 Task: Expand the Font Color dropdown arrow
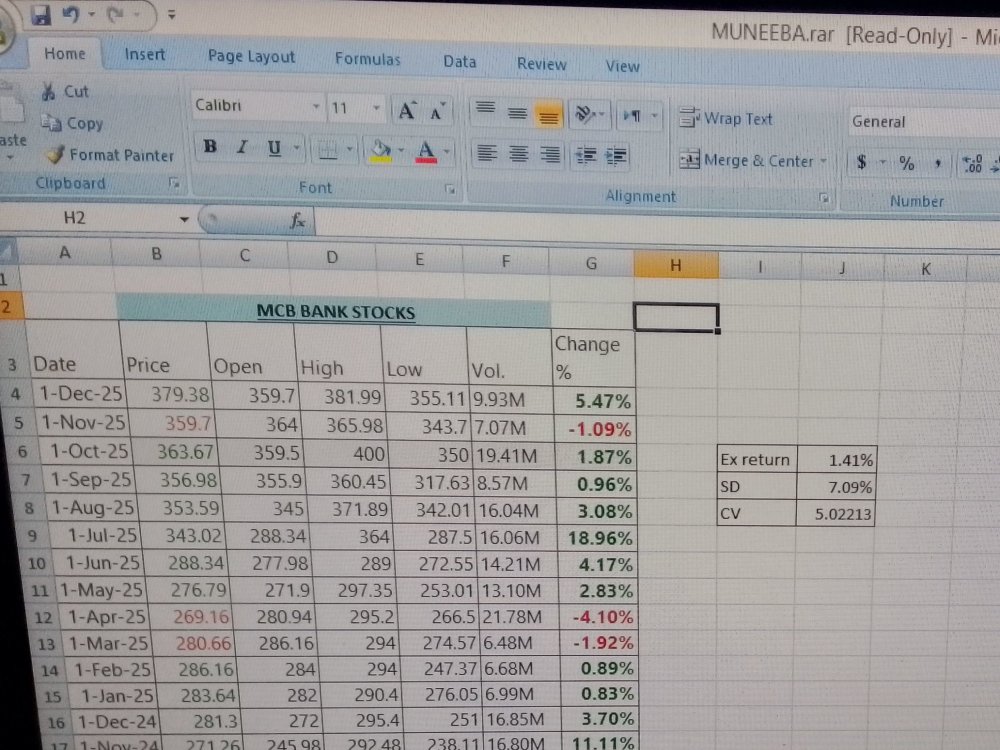446,152
